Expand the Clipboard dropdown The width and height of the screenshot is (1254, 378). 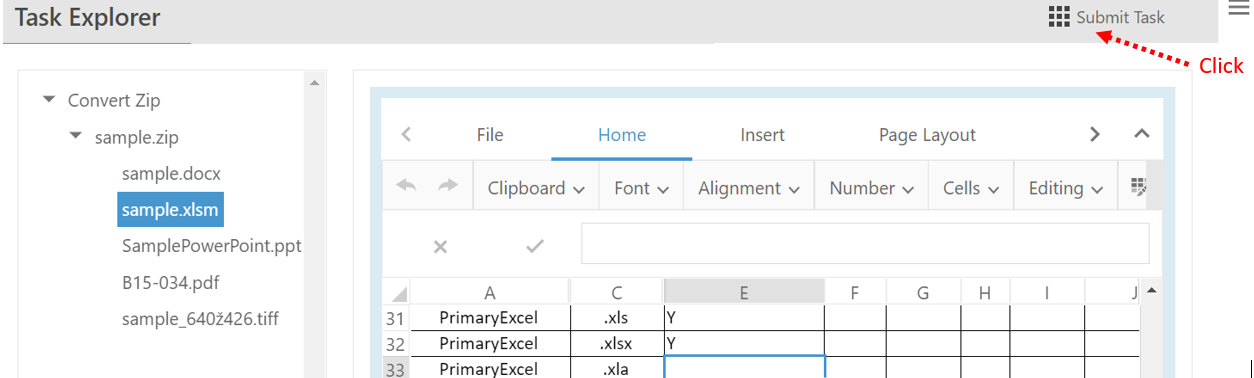(x=536, y=188)
